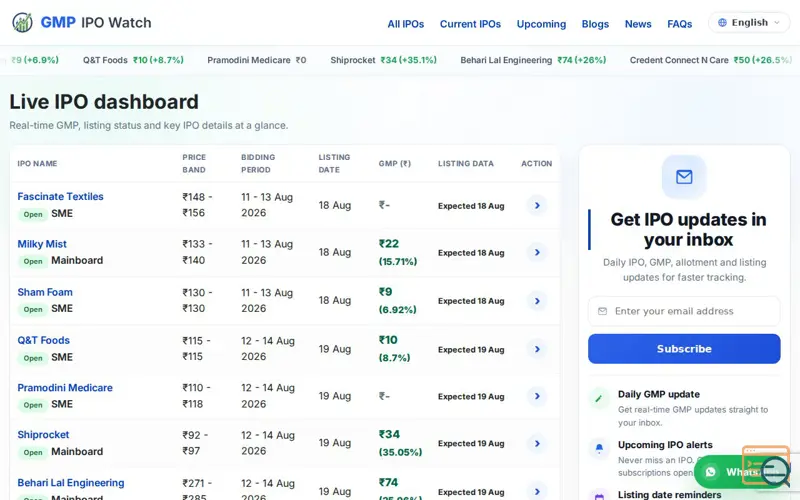
Task: Click Shiprocket ₹34 (+35.1%) ticker item
Action: [x=383, y=60]
